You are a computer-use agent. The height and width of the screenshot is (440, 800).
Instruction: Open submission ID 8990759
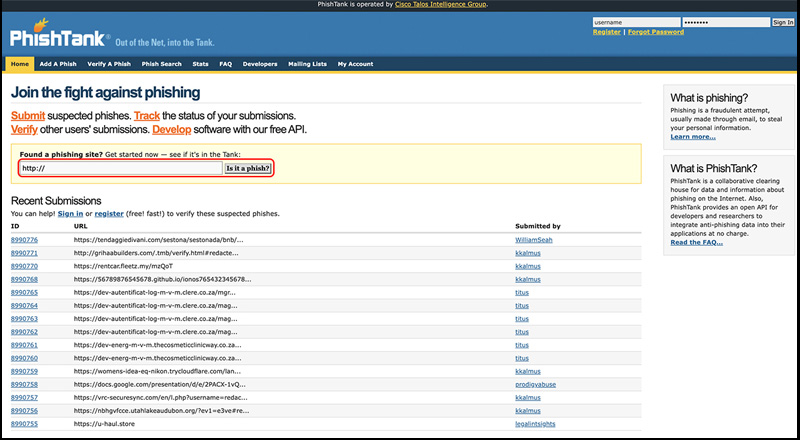[24, 371]
